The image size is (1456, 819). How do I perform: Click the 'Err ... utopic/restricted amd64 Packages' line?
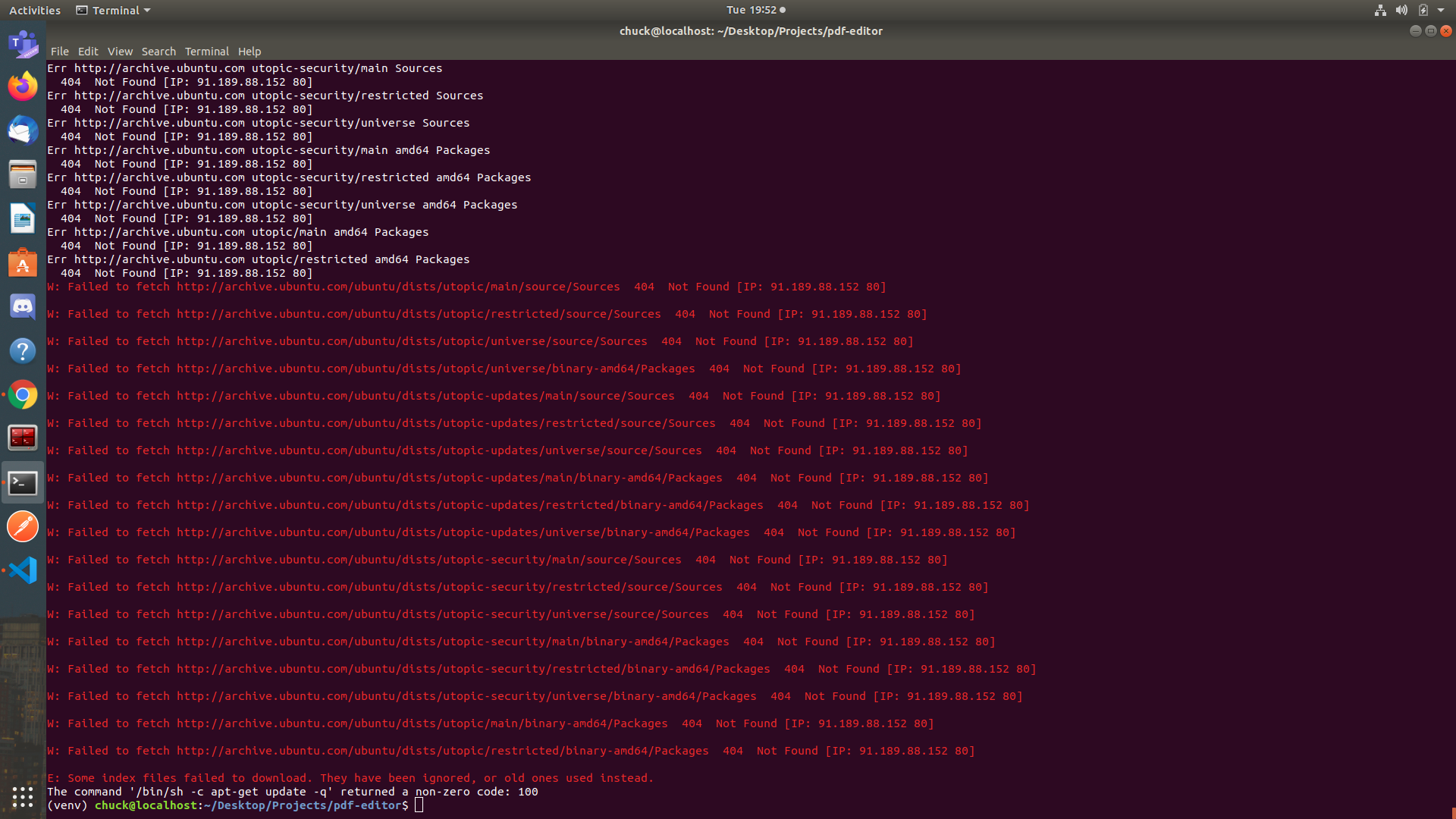[259, 259]
